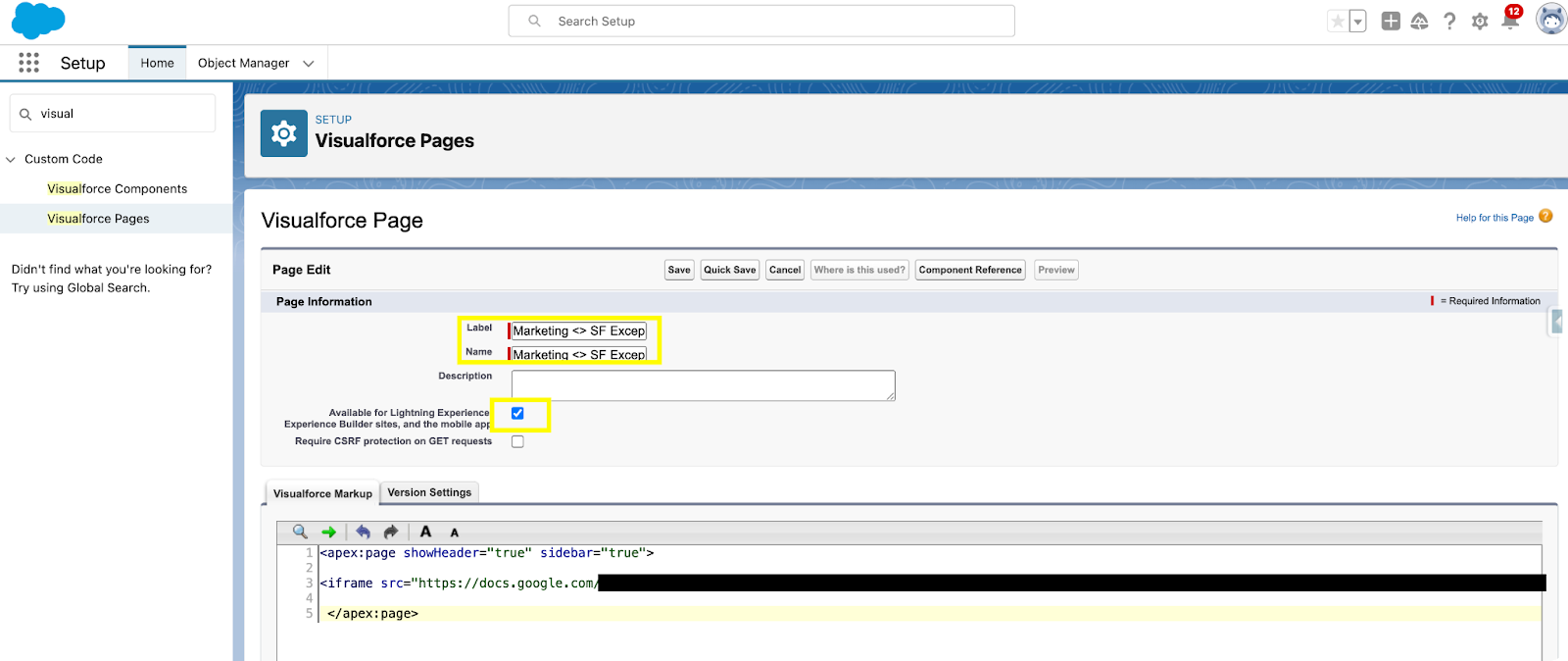Switch to the Version Settings tab

click(429, 492)
